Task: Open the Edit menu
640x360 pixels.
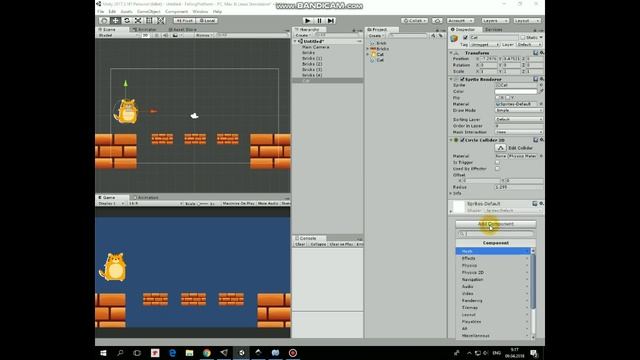Action: [x=112, y=11]
